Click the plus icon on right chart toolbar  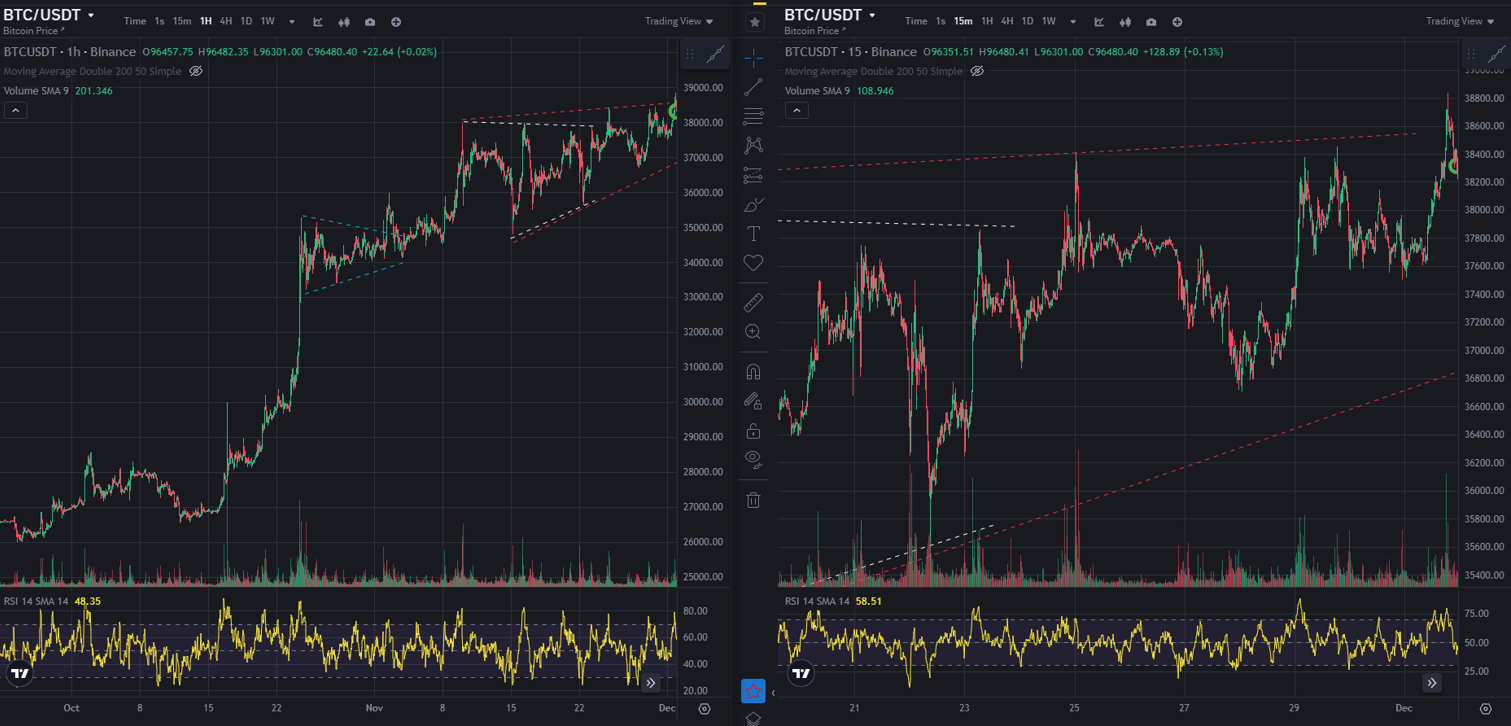(x=1177, y=21)
